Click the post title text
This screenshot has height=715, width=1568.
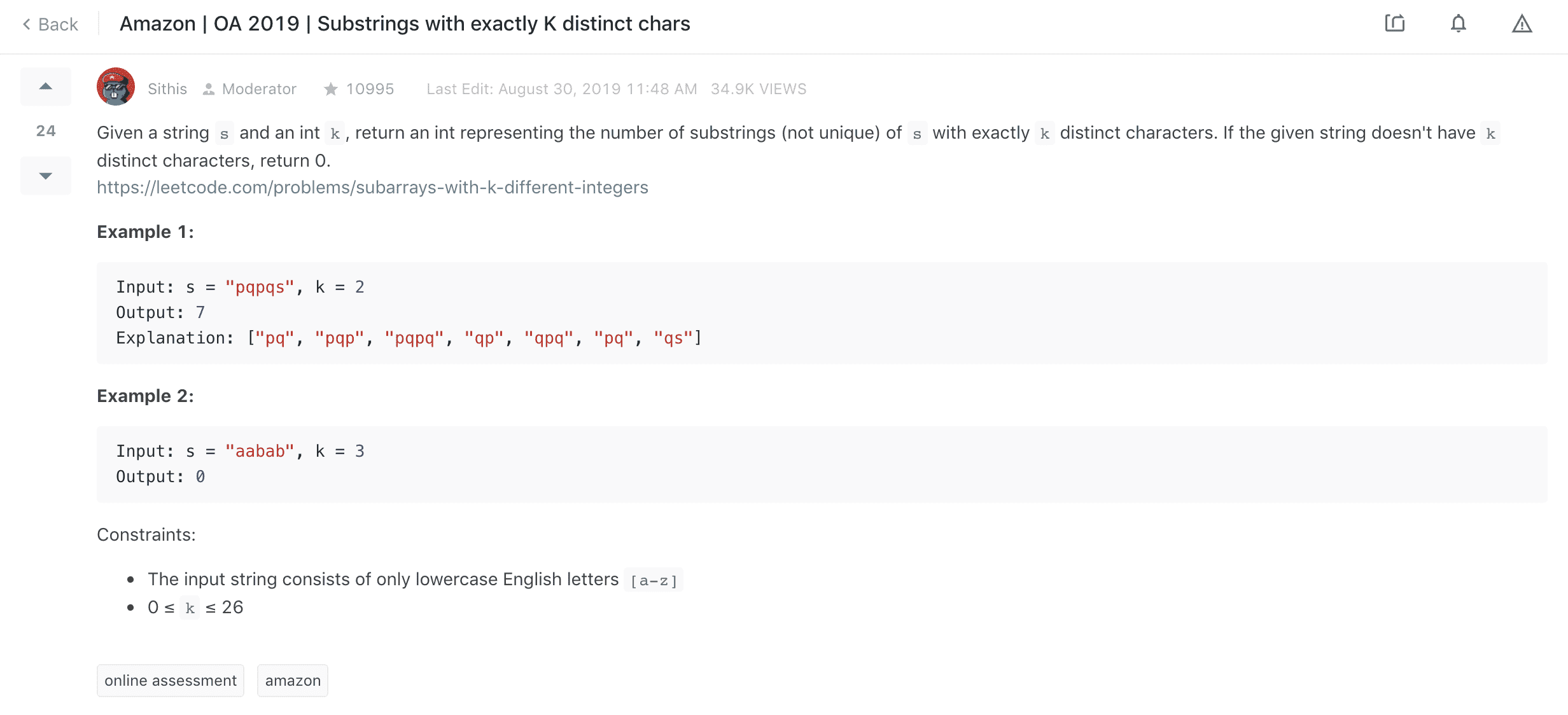pos(405,24)
